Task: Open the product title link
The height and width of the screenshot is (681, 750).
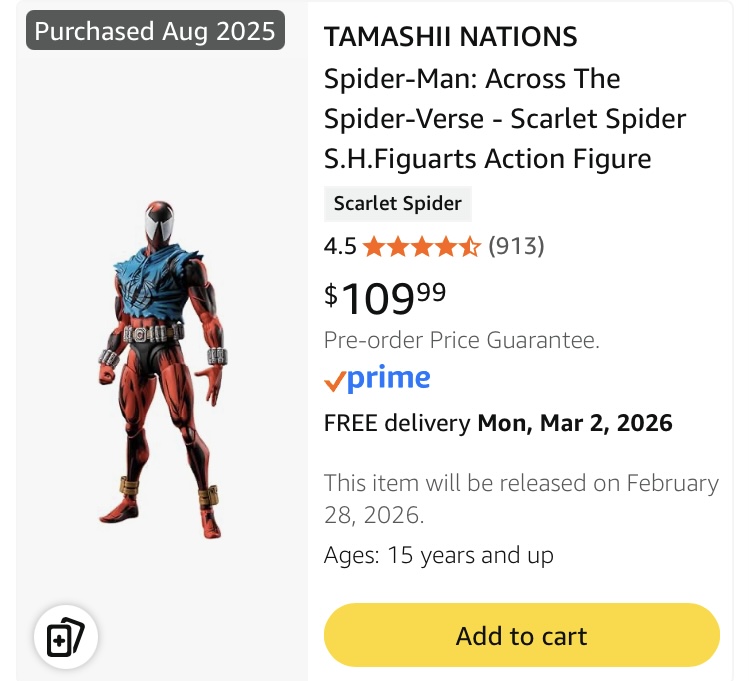Action: point(504,118)
